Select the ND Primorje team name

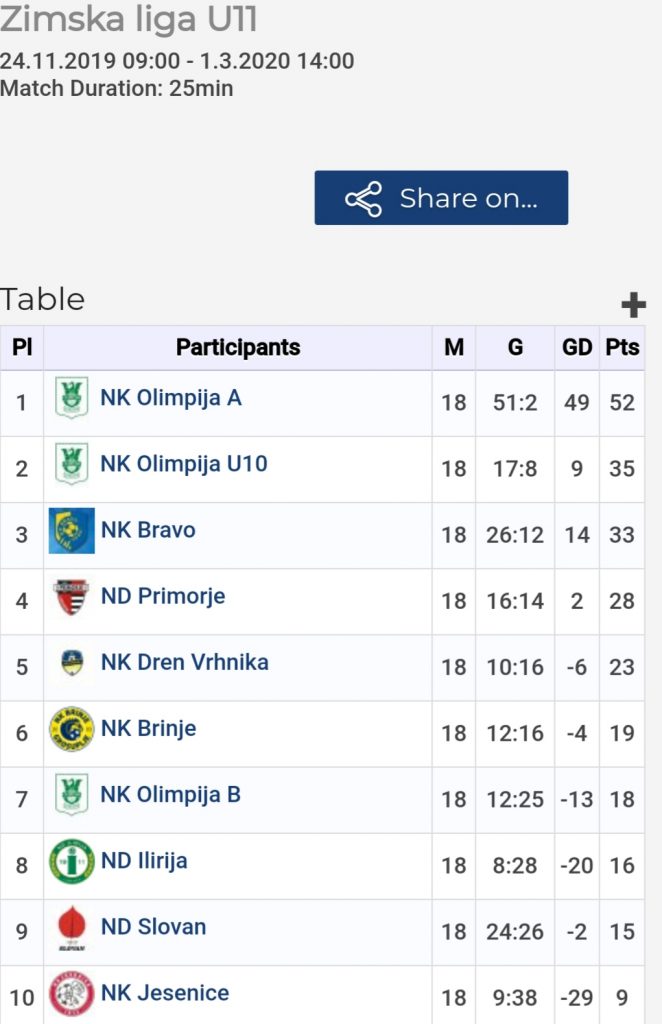pos(163,596)
